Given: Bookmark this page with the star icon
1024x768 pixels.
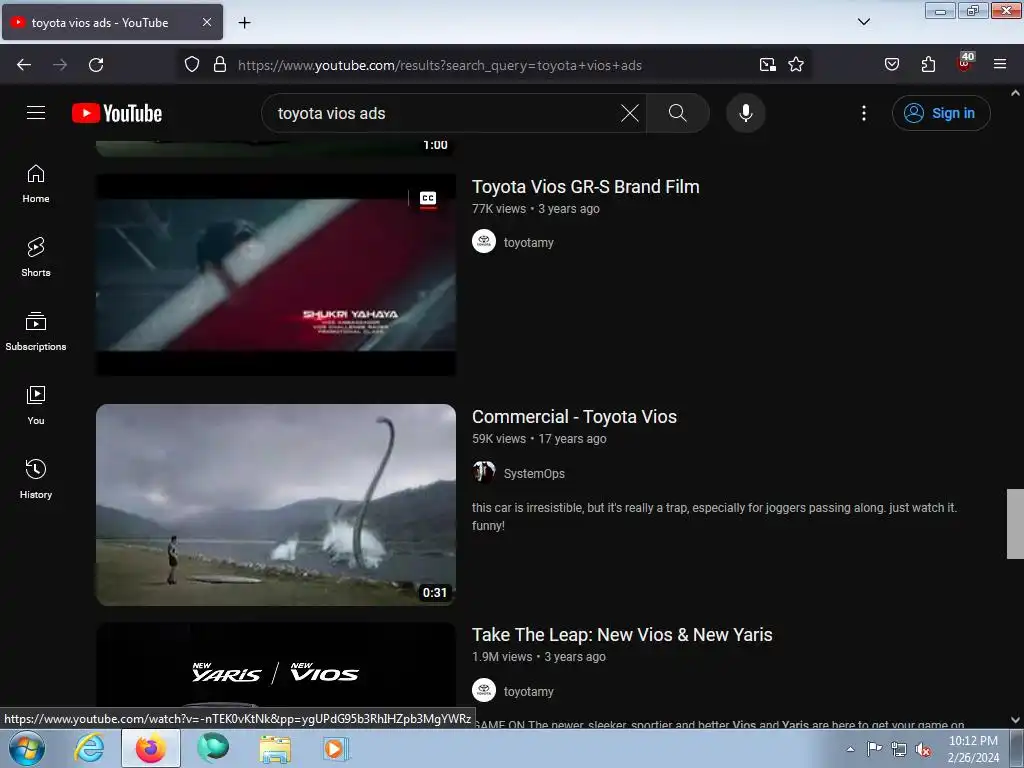Looking at the screenshot, I should [796, 65].
